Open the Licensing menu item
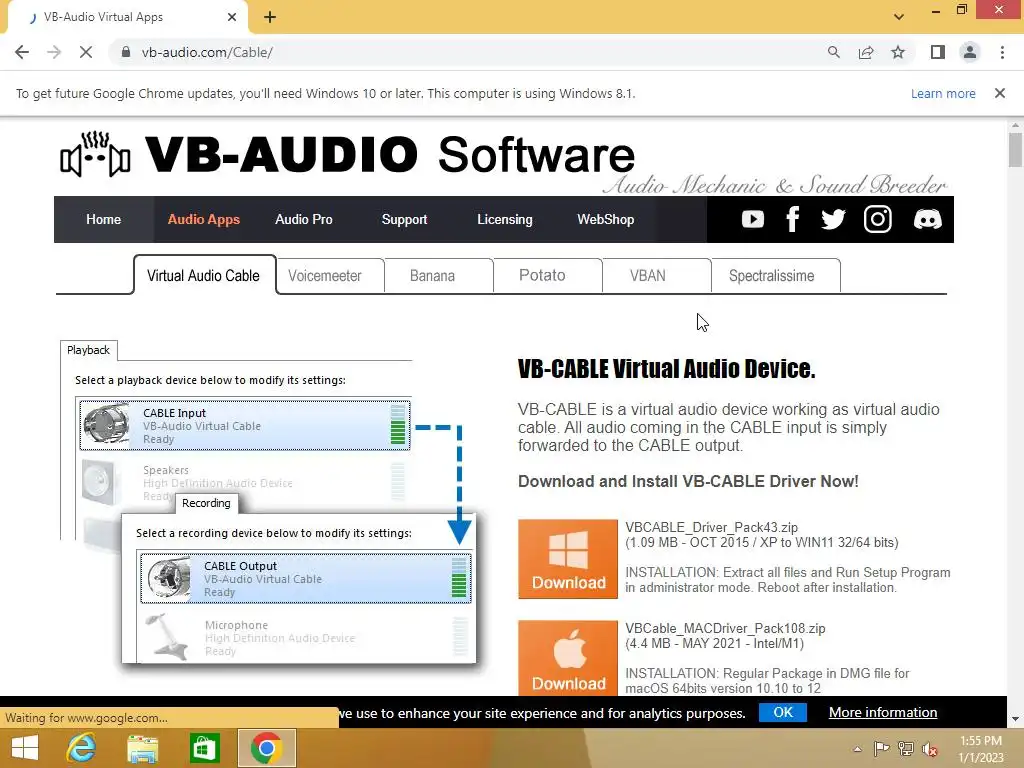This screenshot has width=1024, height=768. coord(505,219)
